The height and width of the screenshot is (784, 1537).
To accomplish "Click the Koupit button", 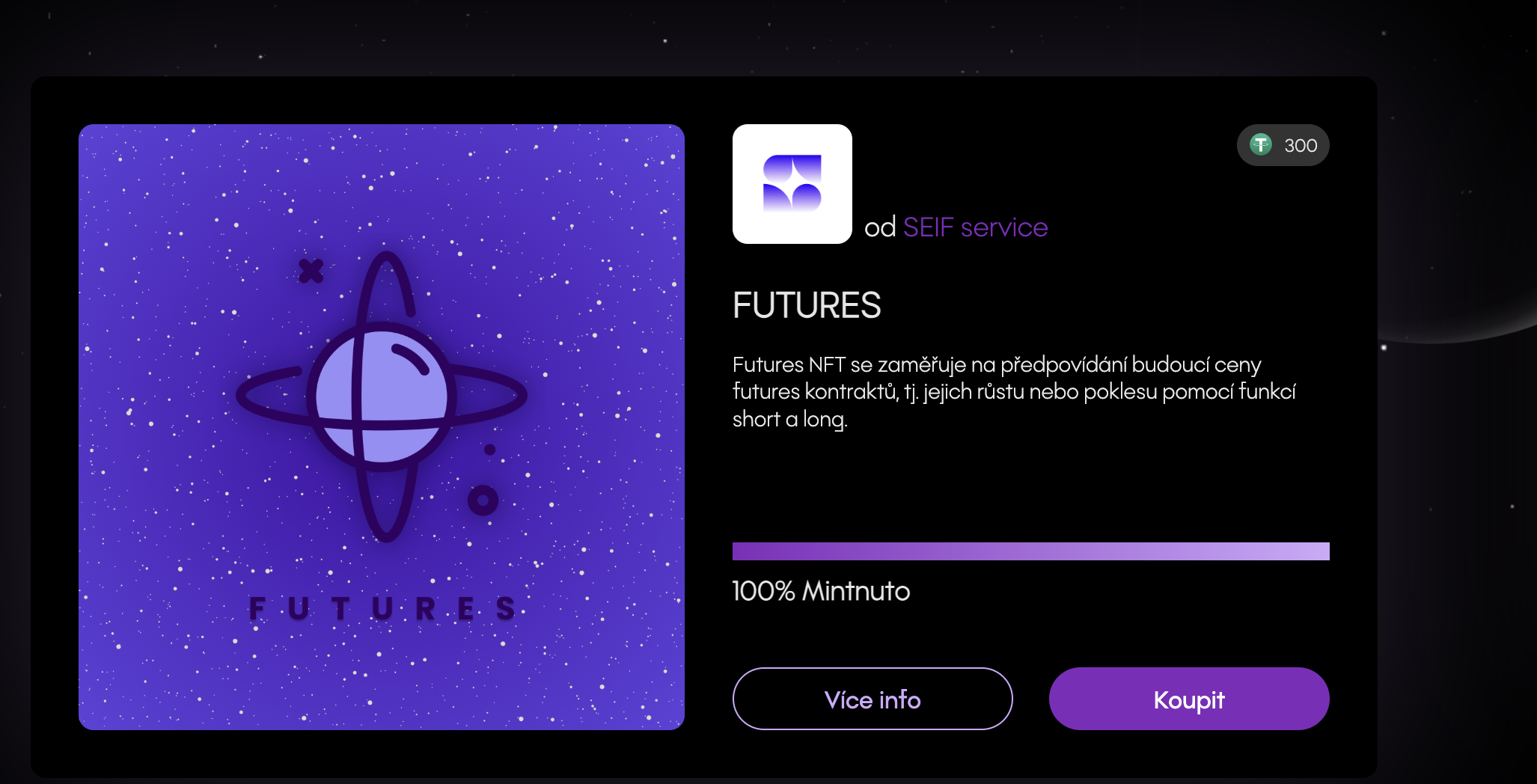I will click(x=1189, y=699).
